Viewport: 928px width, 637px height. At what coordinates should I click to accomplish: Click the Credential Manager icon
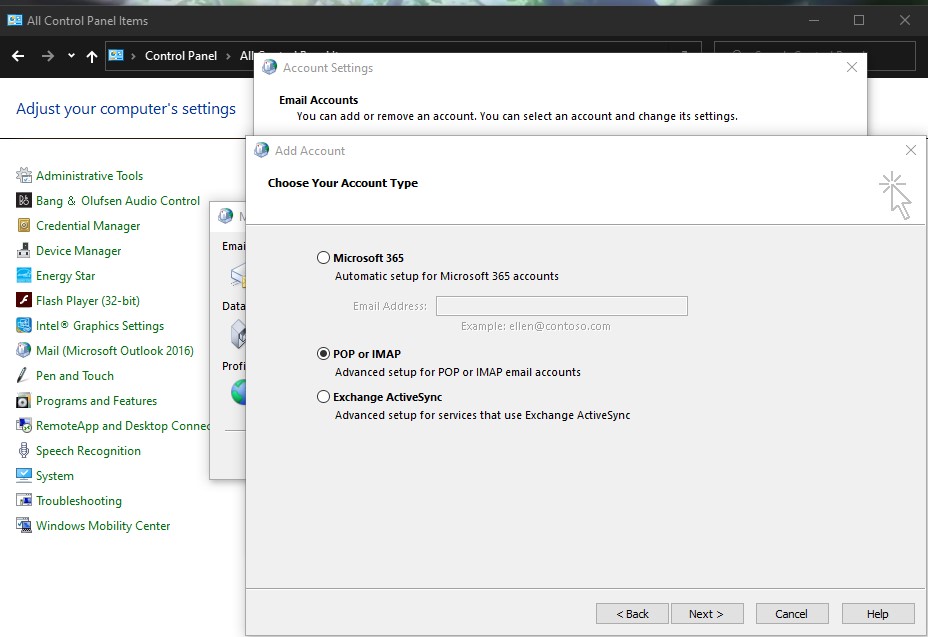point(24,226)
